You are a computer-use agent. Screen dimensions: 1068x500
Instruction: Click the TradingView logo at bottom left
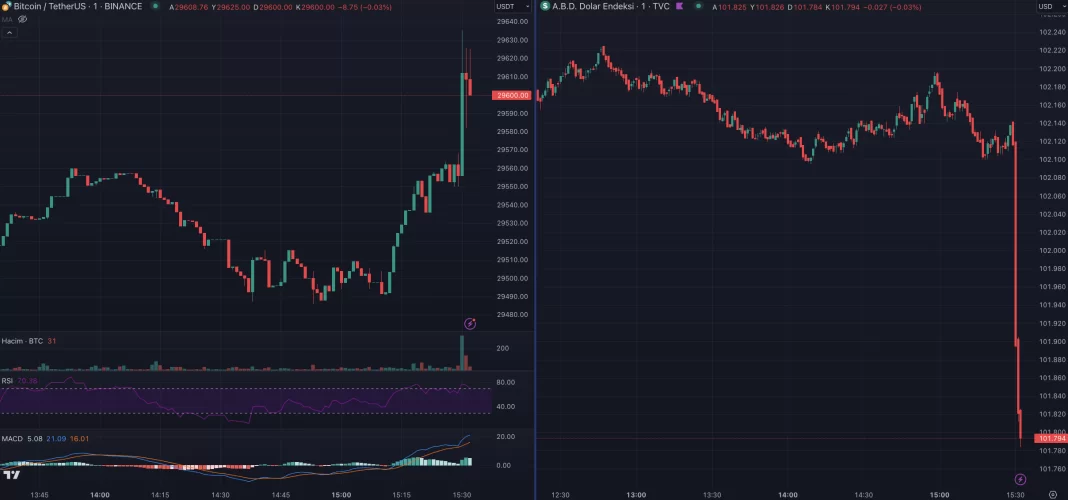[x=11, y=474]
